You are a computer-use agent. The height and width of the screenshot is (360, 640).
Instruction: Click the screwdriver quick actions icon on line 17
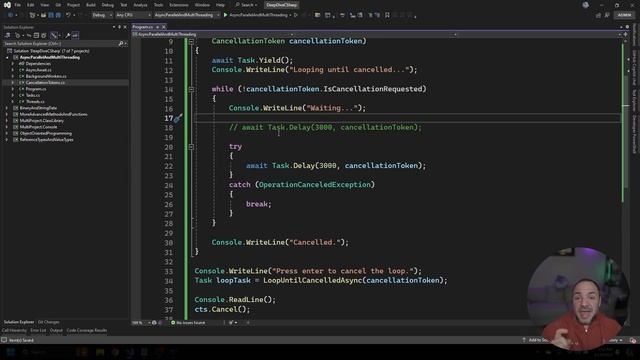coord(177,118)
